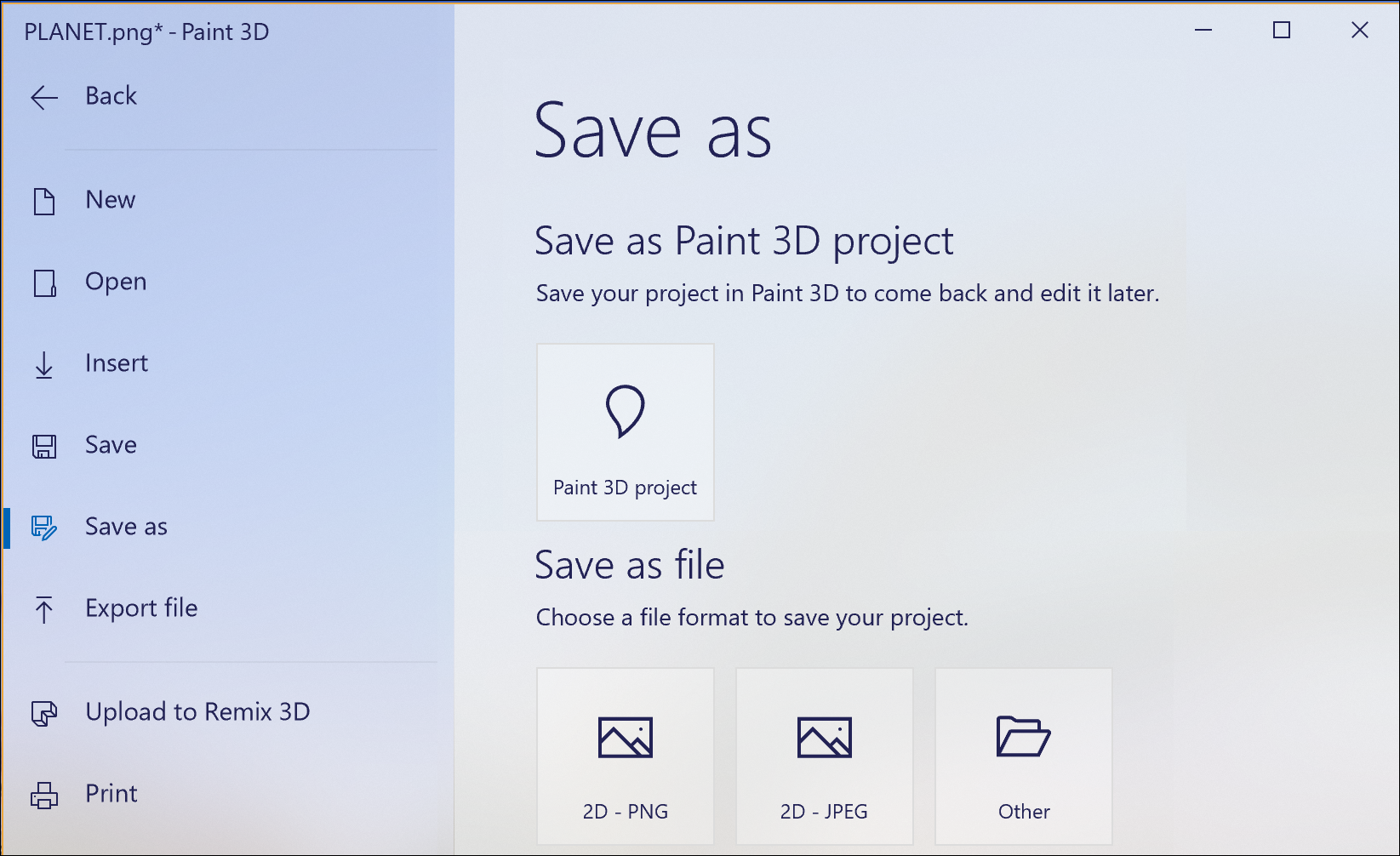Select Upload to Remix 3D text
The height and width of the screenshot is (856, 1400).
[x=197, y=712]
